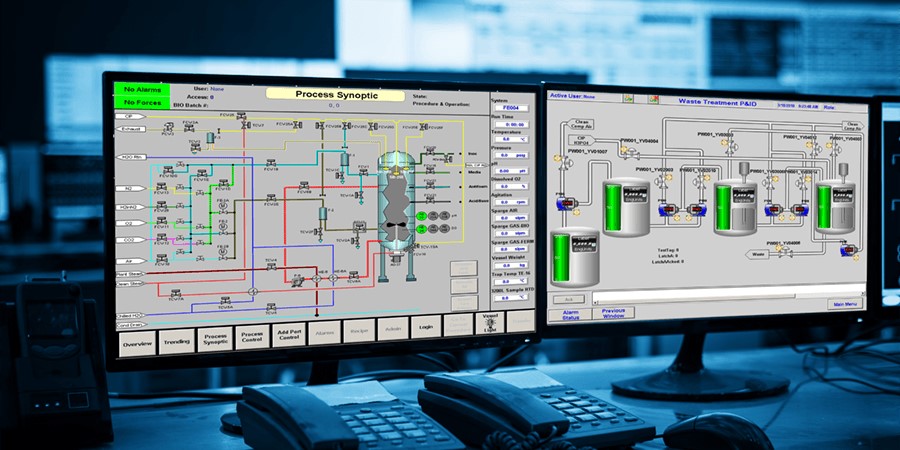Open the FCV13 valve on N2 line
900x450 pixels.
[161, 187]
